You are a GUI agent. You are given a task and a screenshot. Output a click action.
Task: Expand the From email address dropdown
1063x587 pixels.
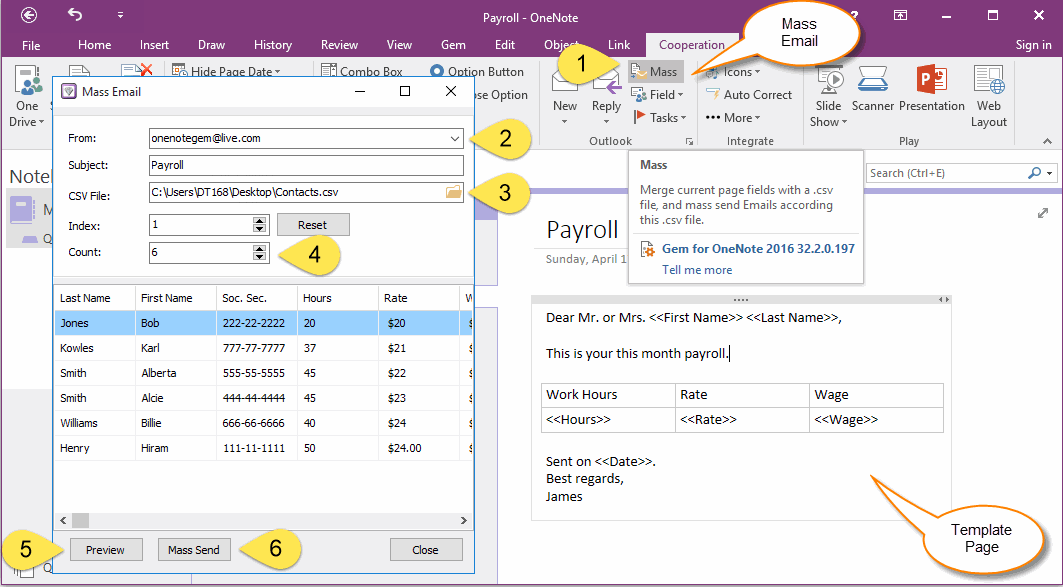coord(454,138)
